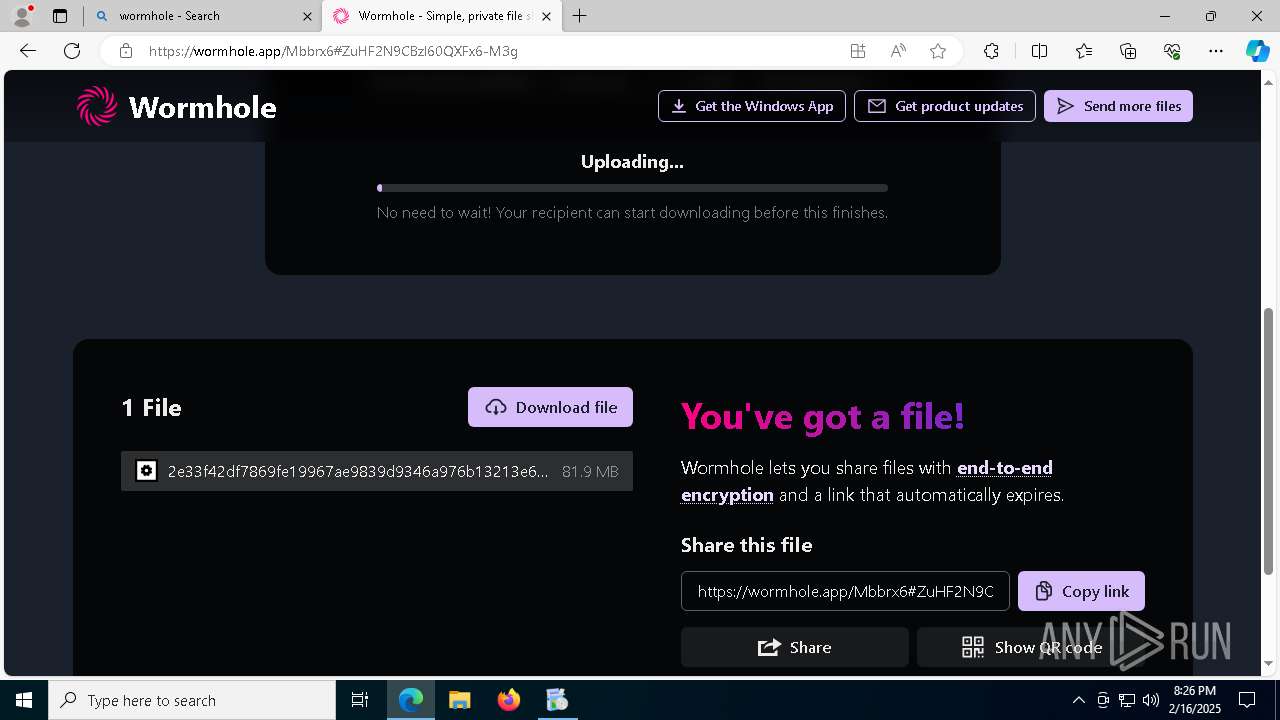Open the Windows Start menu
Image resolution: width=1280 pixels, height=720 pixels.
click(24, 700)
